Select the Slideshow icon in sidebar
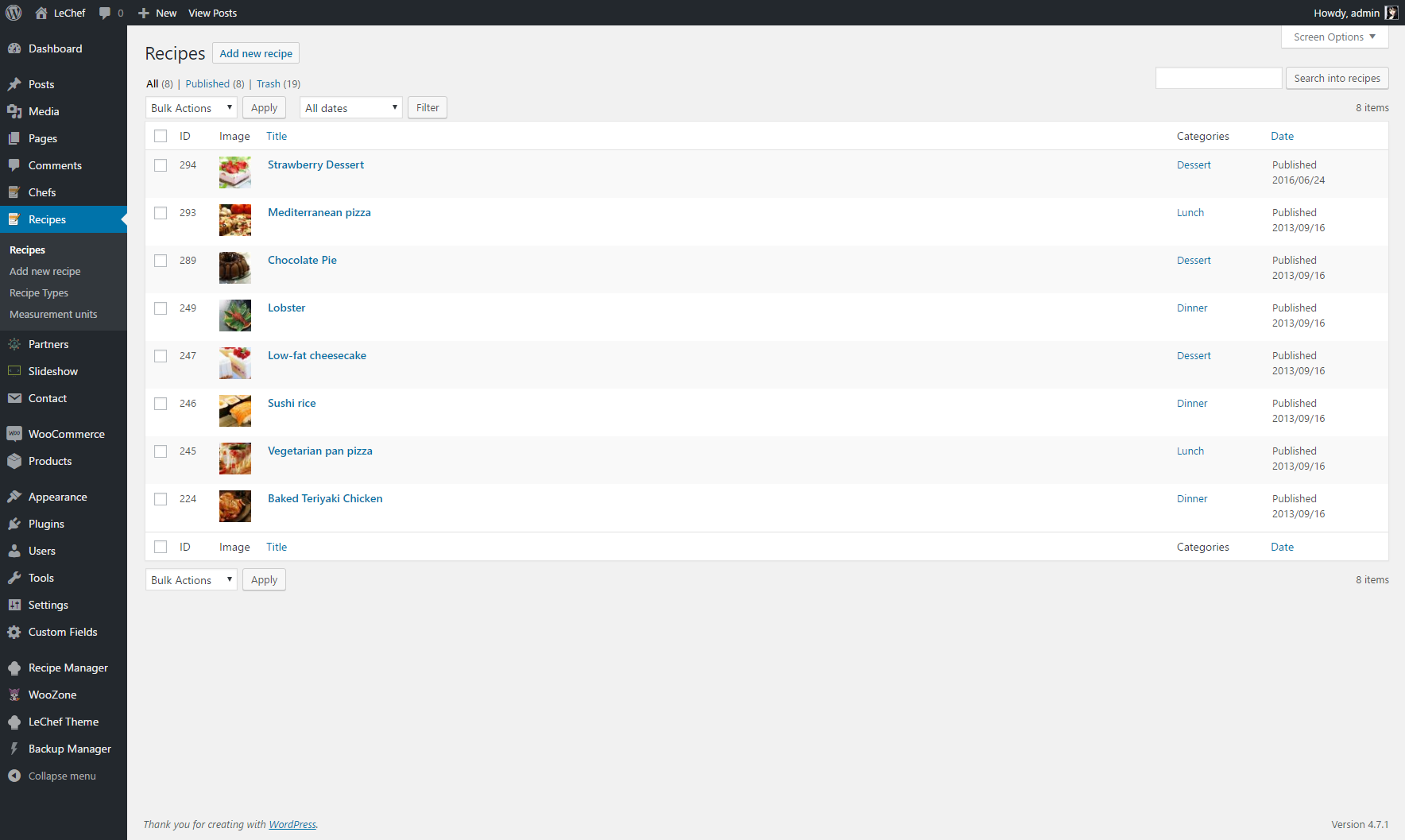1405x840 pixels. pyautogui.click(x=16, y=371)
